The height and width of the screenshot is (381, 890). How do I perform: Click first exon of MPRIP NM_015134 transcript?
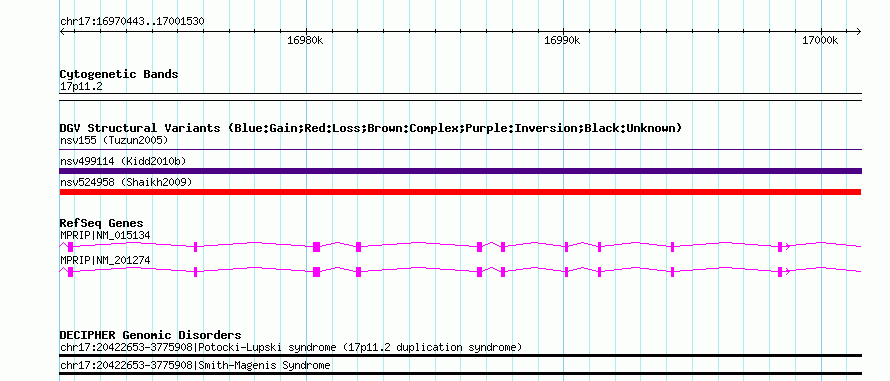point(70,246)
